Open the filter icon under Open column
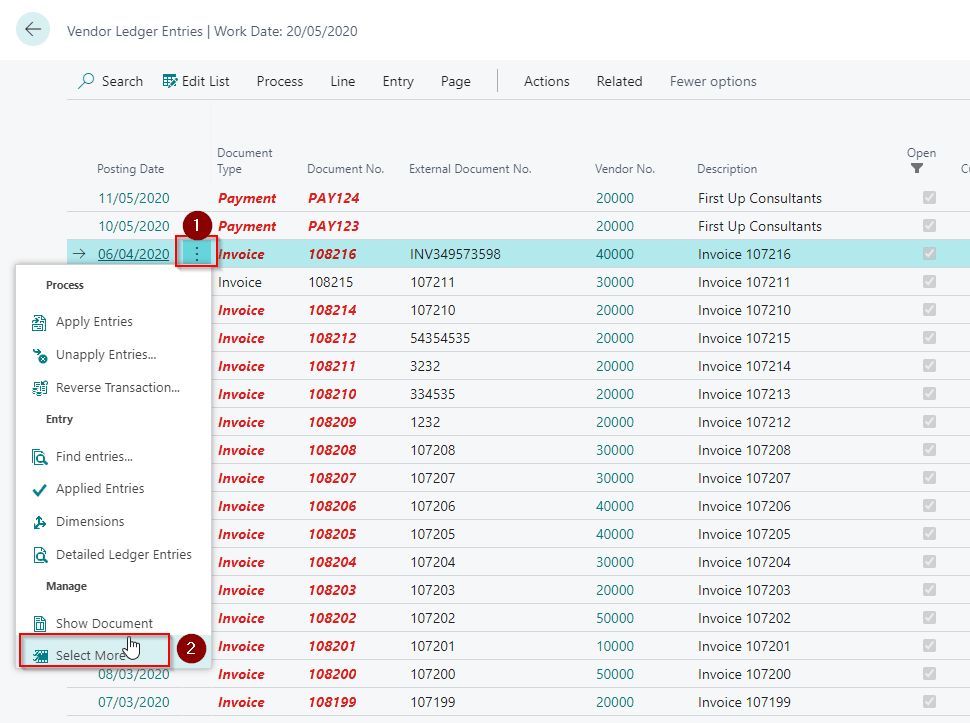Screen dimensions: 970x723 917,169
